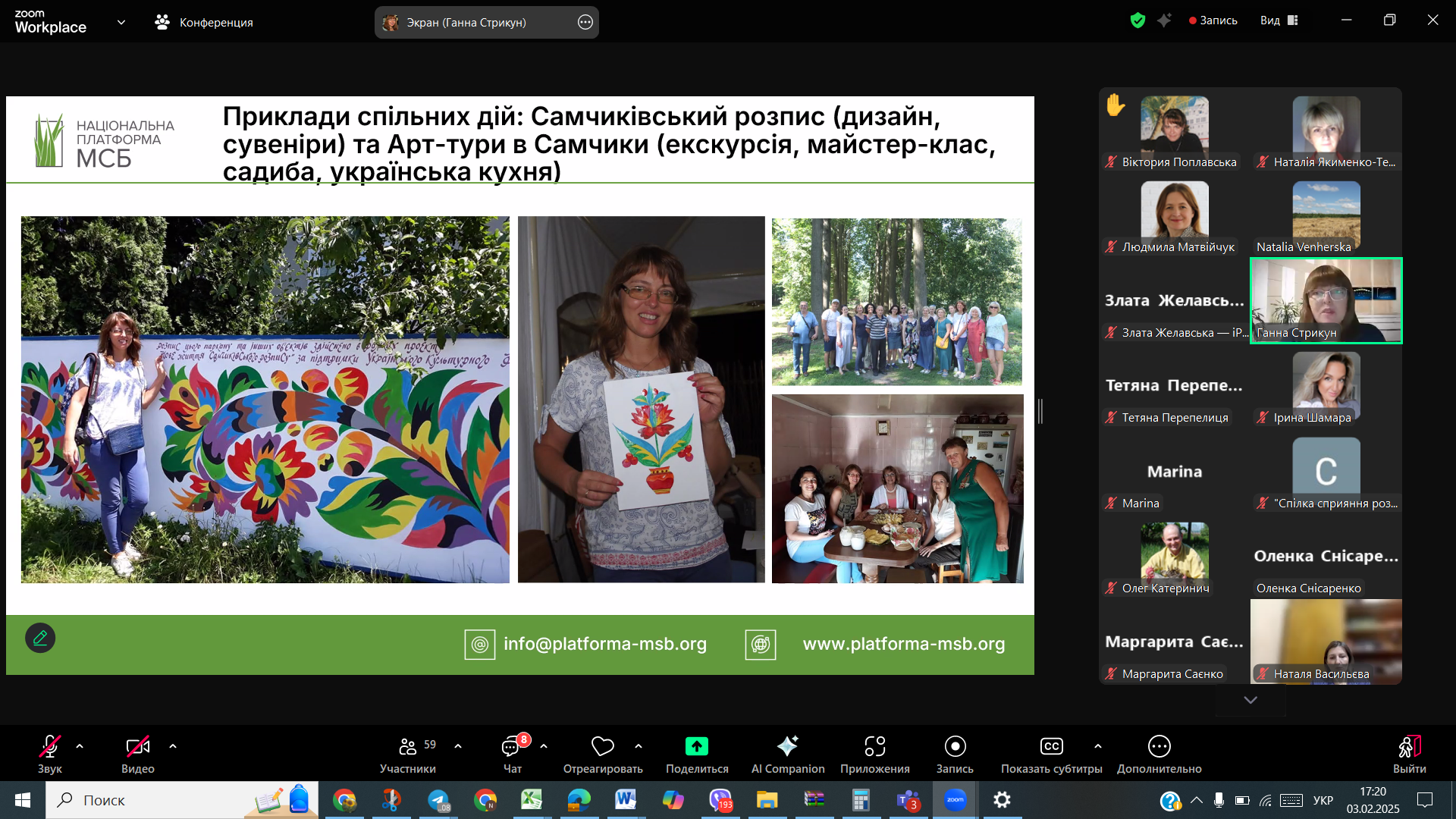Open the View layout menu
The width and height of the screenshot is (1456, 819).
[1279, 20]
